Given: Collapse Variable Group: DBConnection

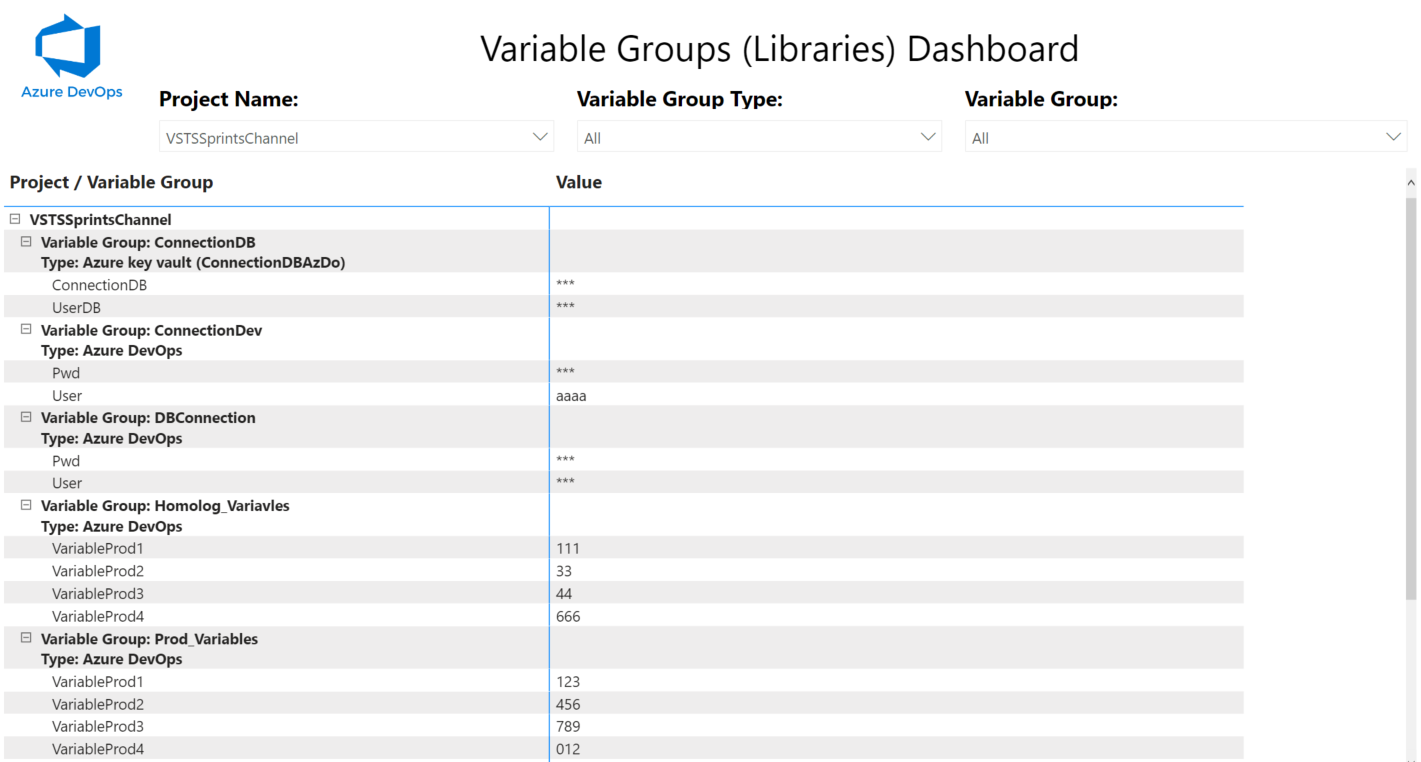Looking at the screenshot, I should pyautogui.click(x=27, y=417).
